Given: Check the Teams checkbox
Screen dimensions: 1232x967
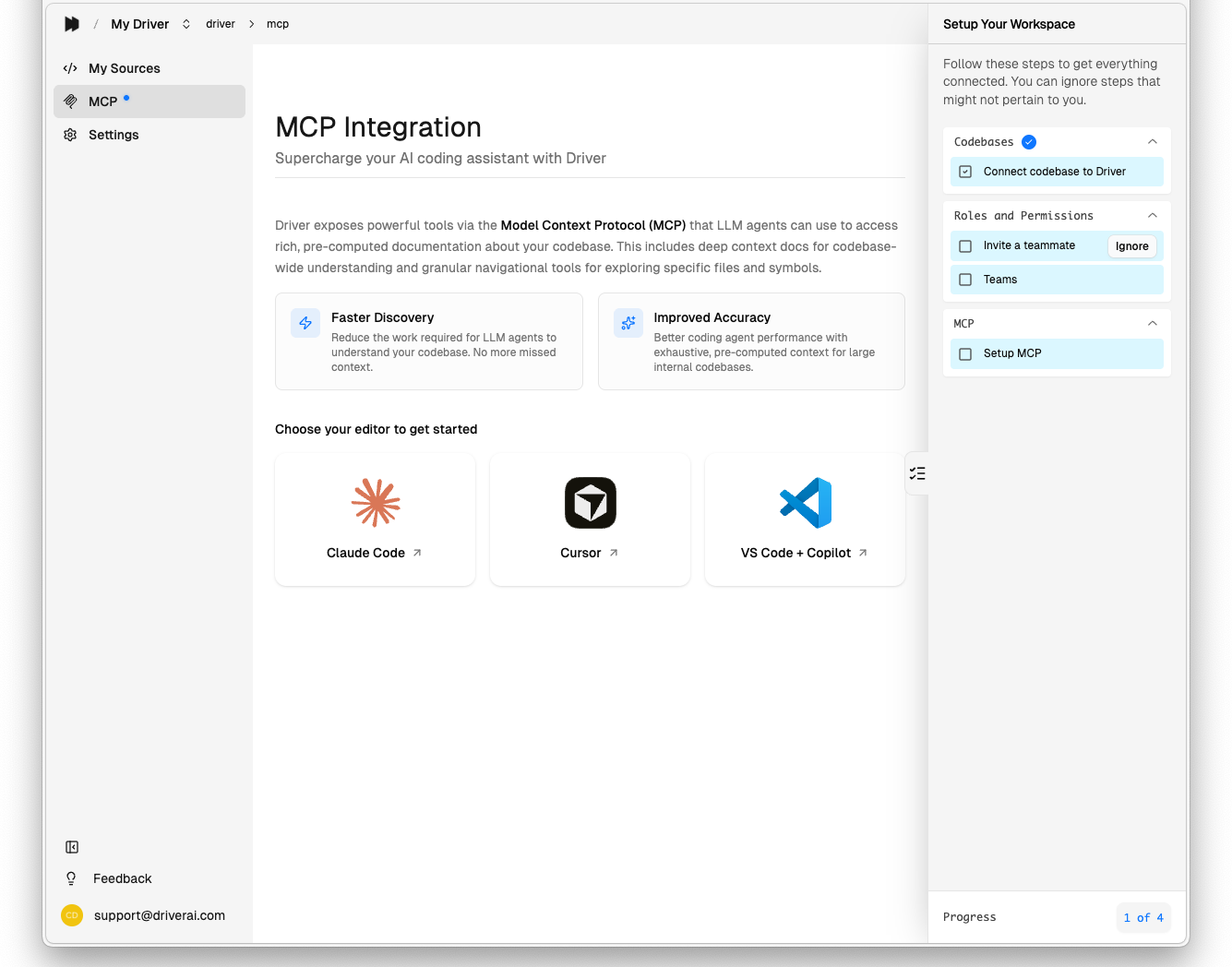Looking at the screenshot, I should (x=965, y=279).
